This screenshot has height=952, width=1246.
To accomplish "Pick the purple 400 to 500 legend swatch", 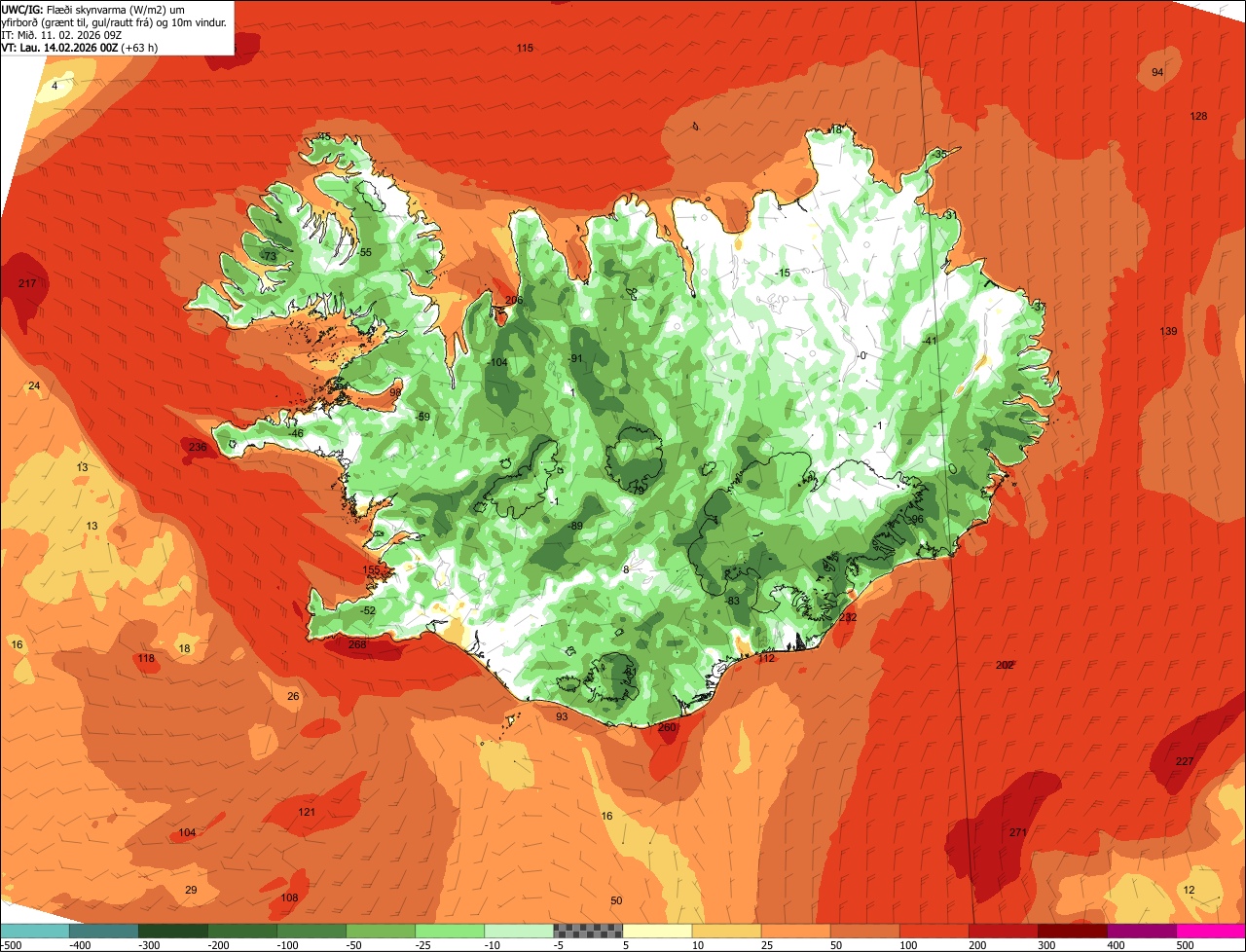I will pyautogui.click(x=1141, y=931).
